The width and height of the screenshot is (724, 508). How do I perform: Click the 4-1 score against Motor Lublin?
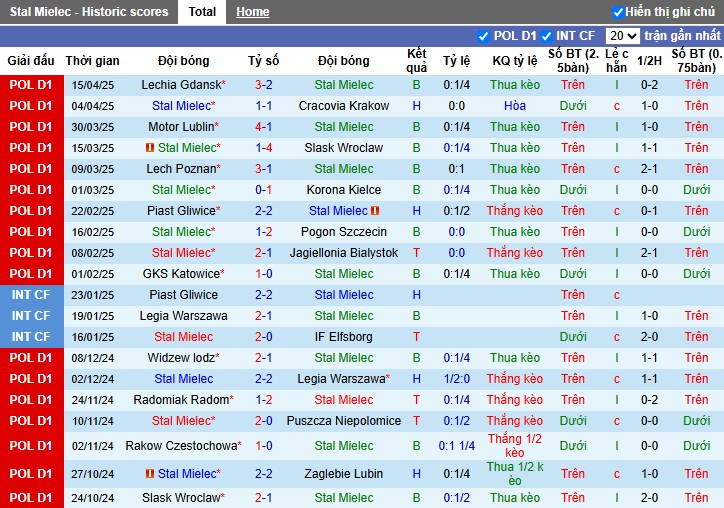point(264,127)
